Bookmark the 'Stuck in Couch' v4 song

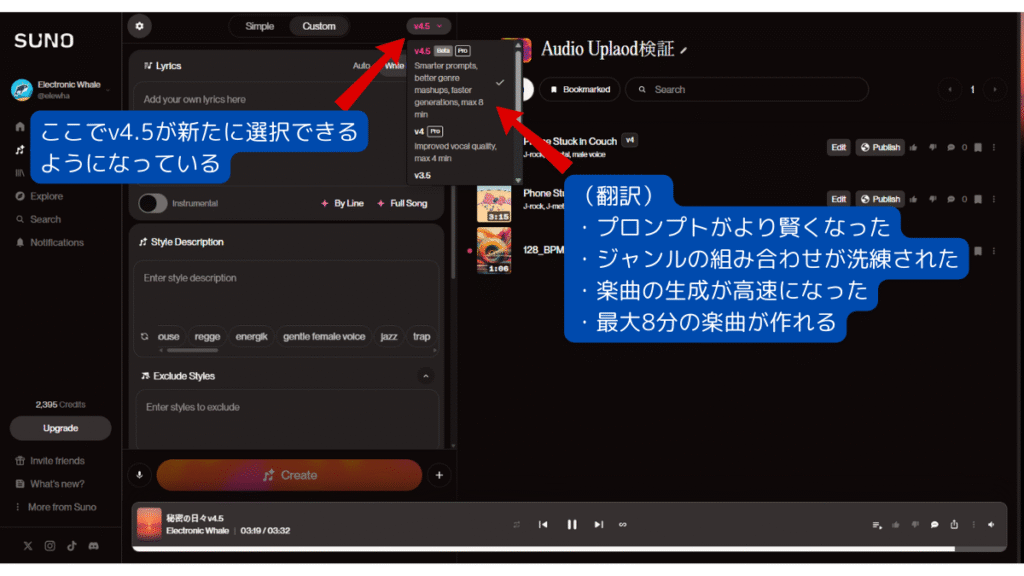(978, 148)
